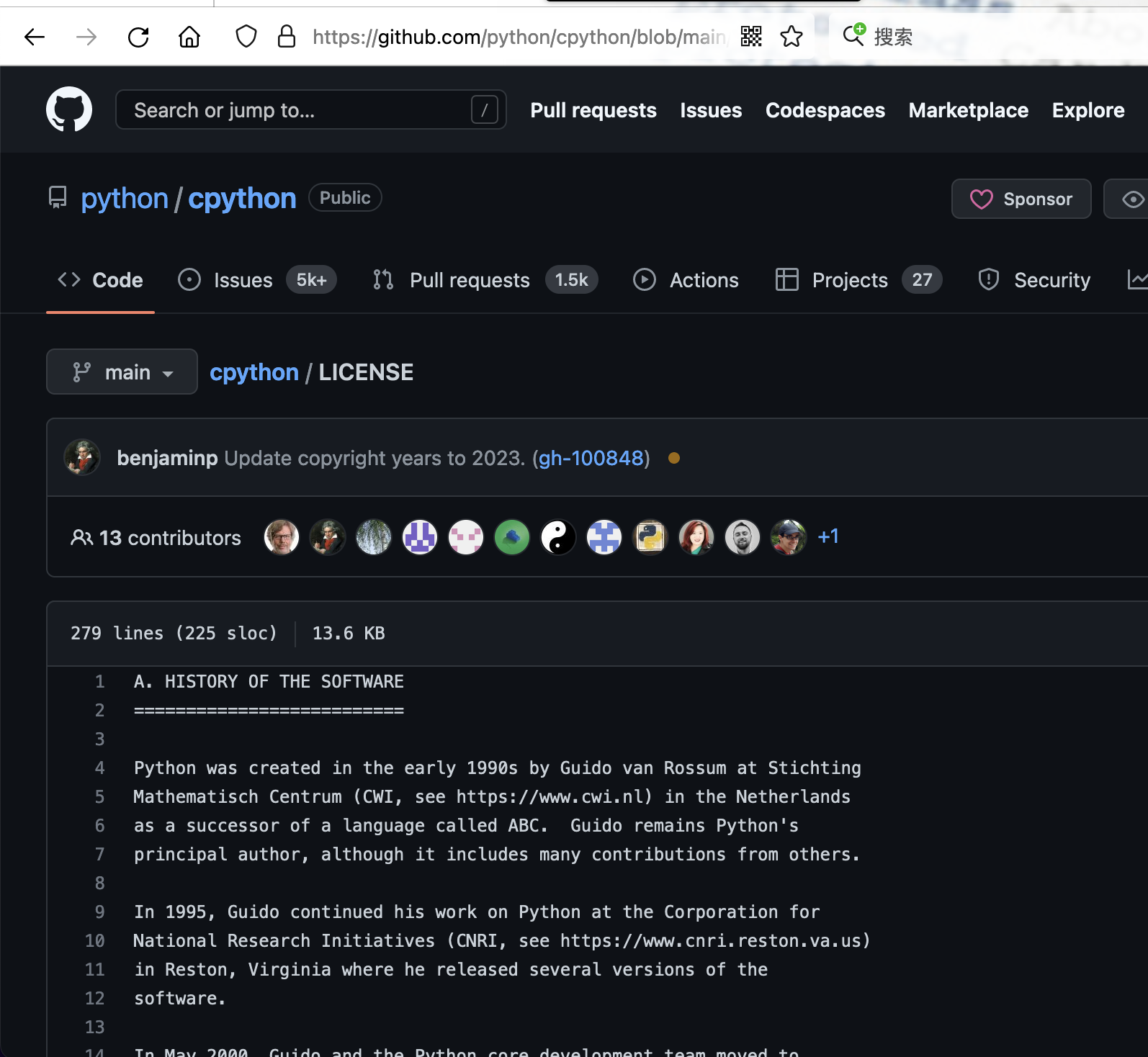Open the Insights graph icon tab
Image resolution: width=1148 pixels, height=1057 pixels.
(x=1137, y=280)
